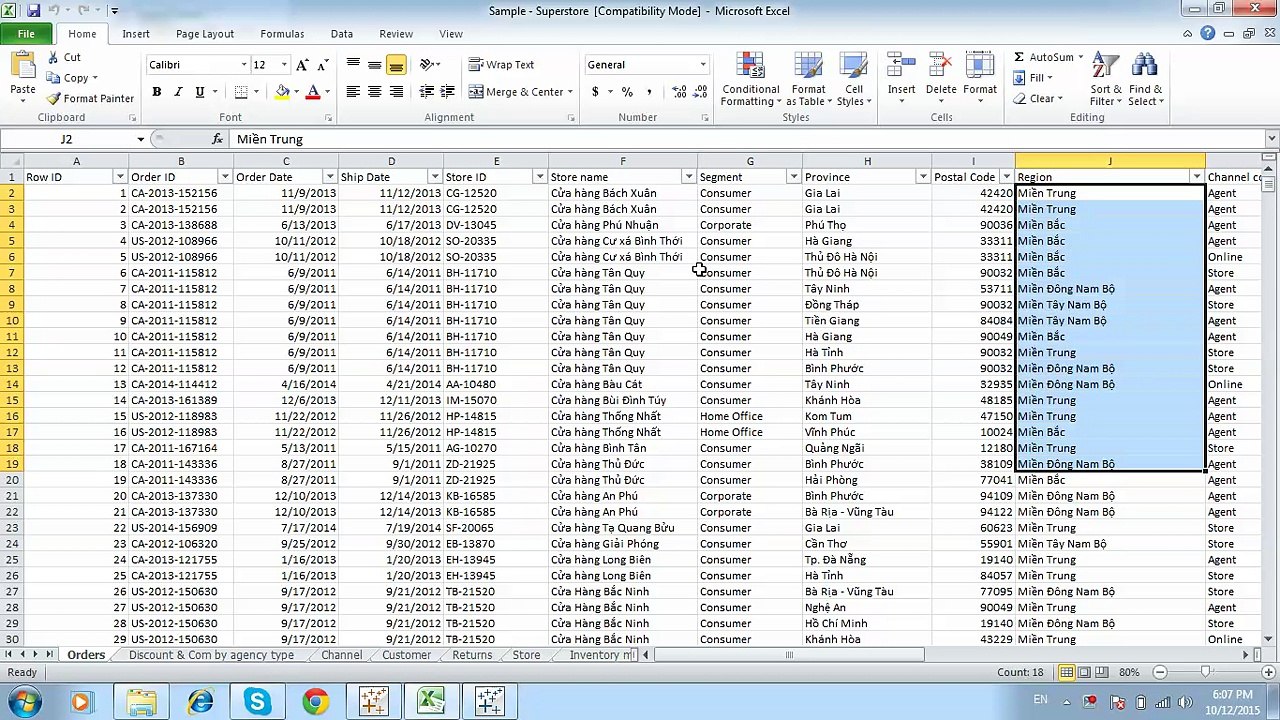Screen dimensions: 1280x720
Task: Increase indent in the Alignment group
Action: [447, 92]
